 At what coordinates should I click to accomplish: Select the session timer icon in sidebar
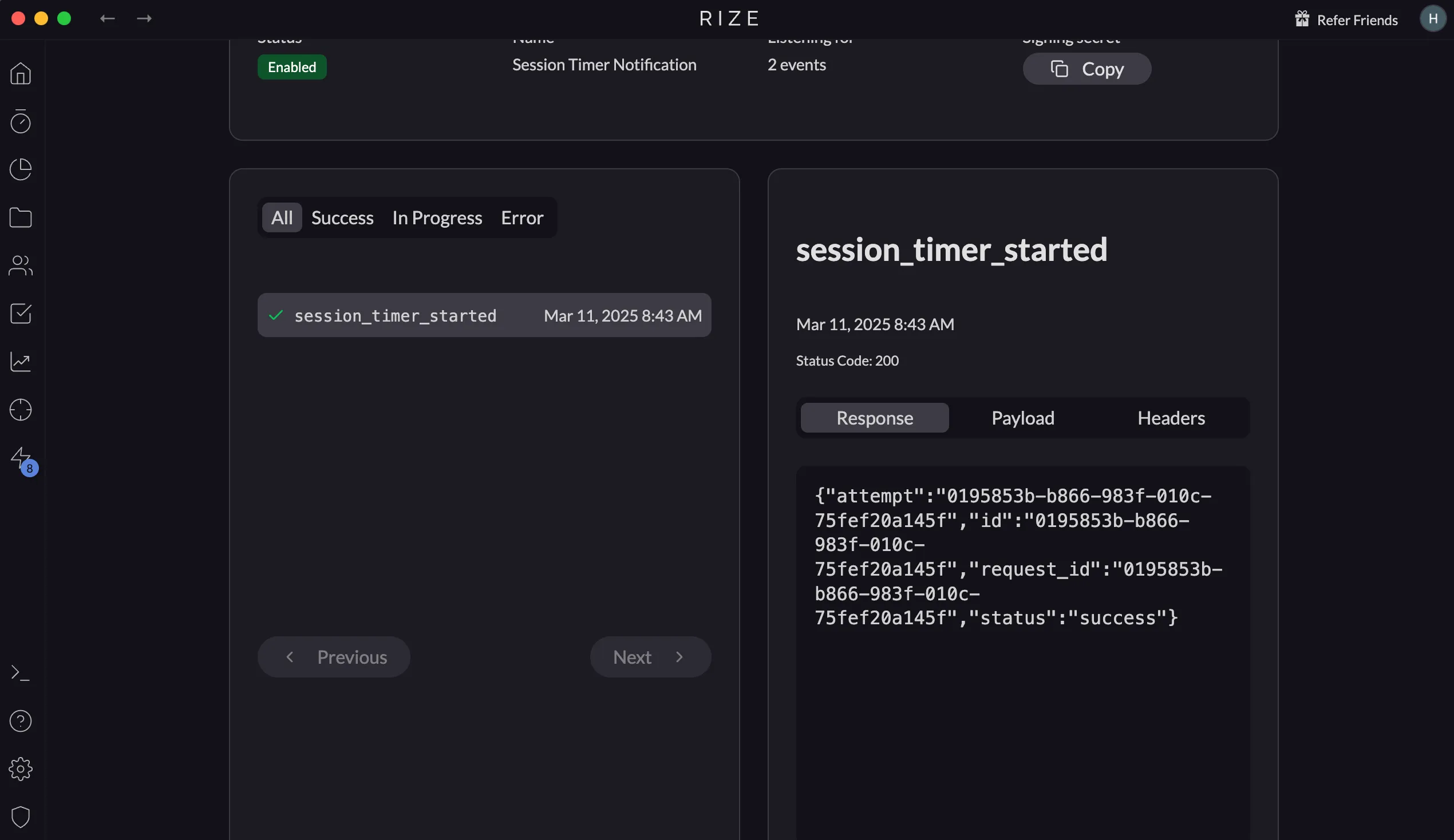(21, 122)
